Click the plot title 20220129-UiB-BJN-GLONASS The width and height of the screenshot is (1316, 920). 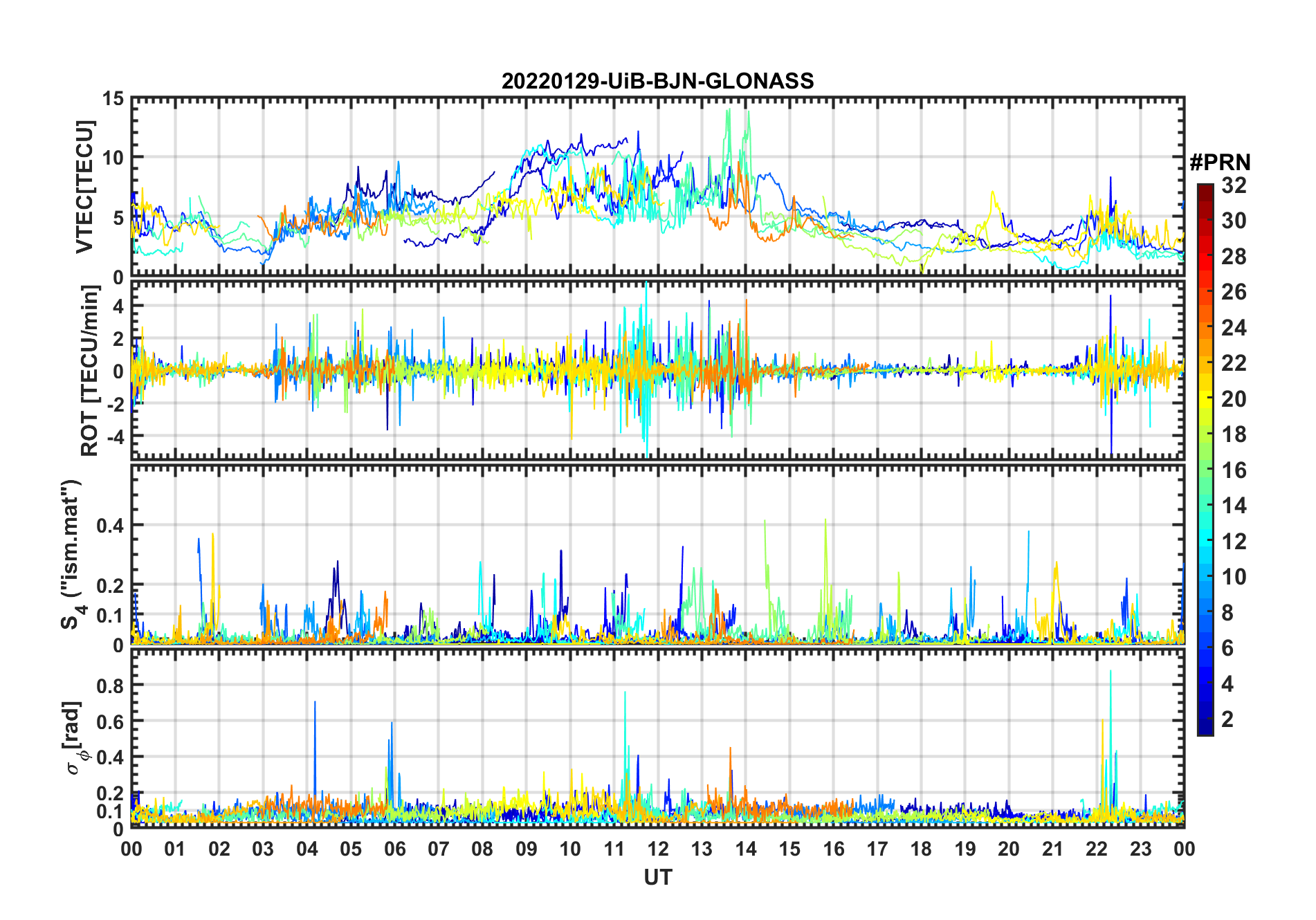657,81
